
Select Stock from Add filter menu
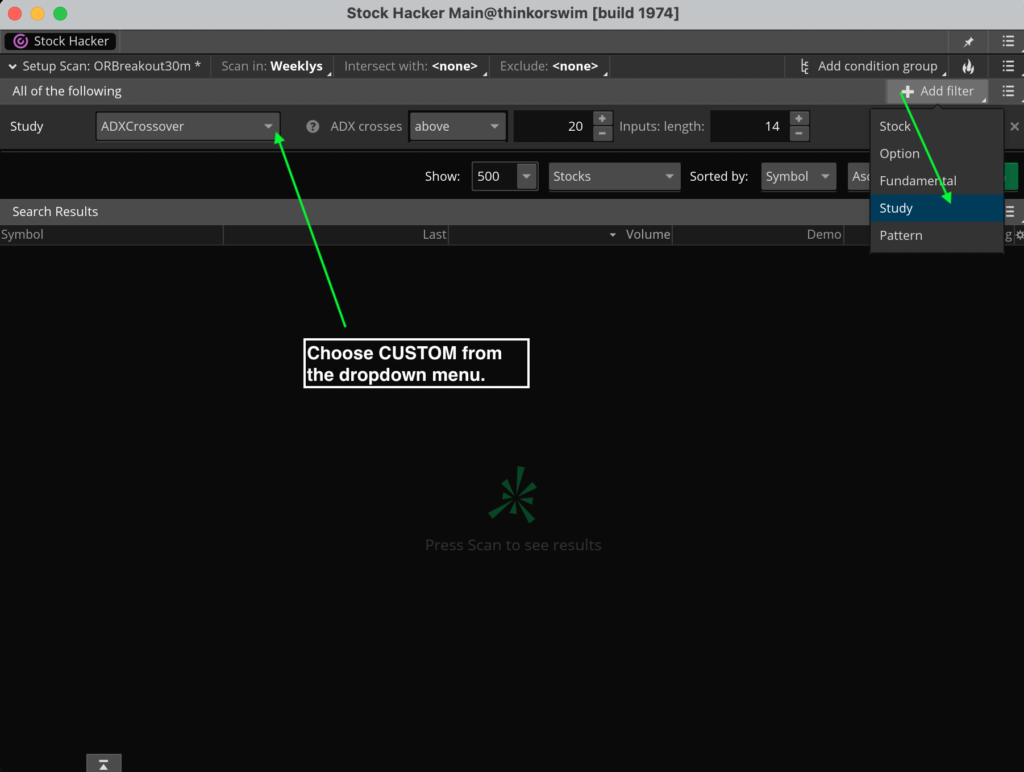tap(936, 126)
